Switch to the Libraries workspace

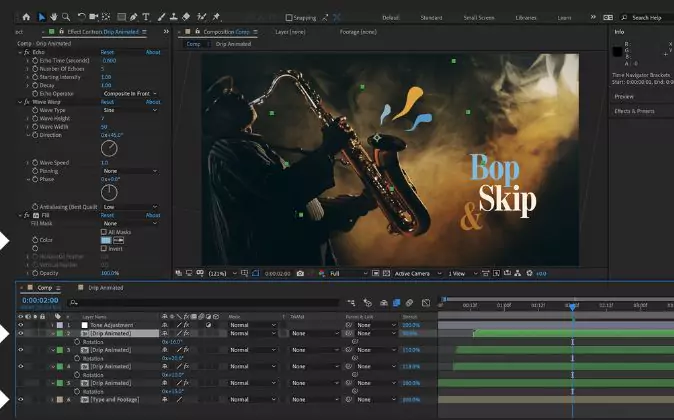526,18
